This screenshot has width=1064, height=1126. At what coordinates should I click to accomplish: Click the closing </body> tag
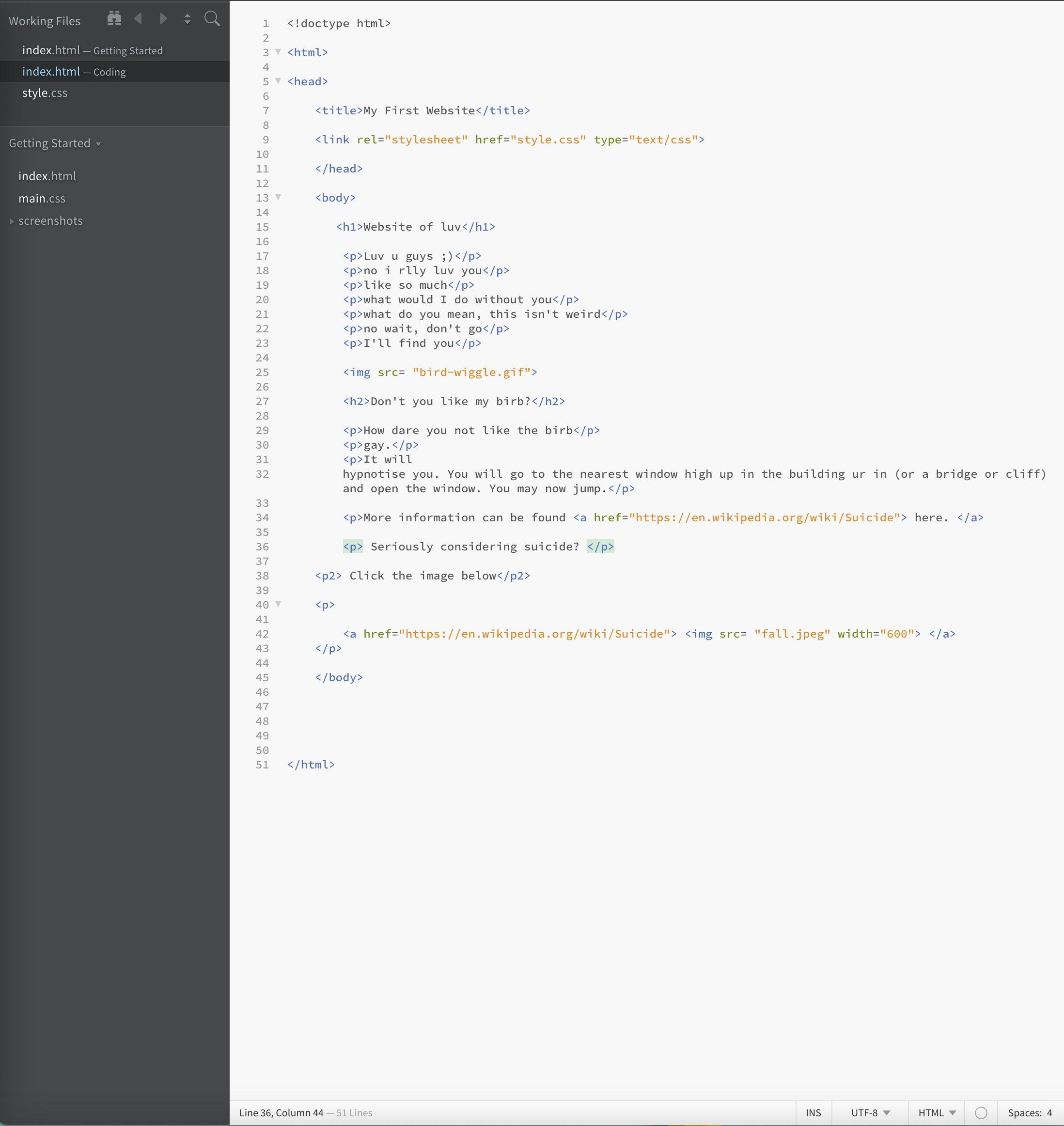pyautogui.click(x=339, y=677)
